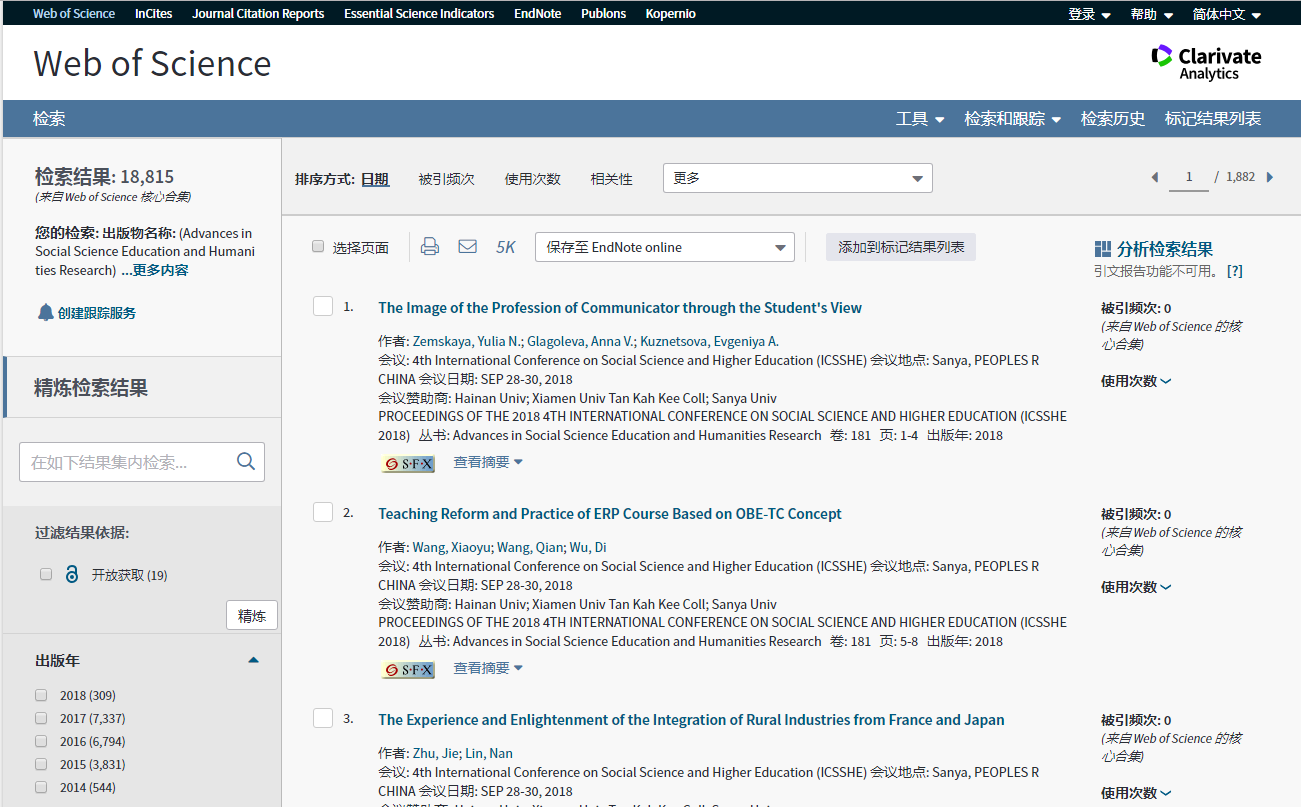
Task: Open InCites in the top bar
Action: point(153,14)
